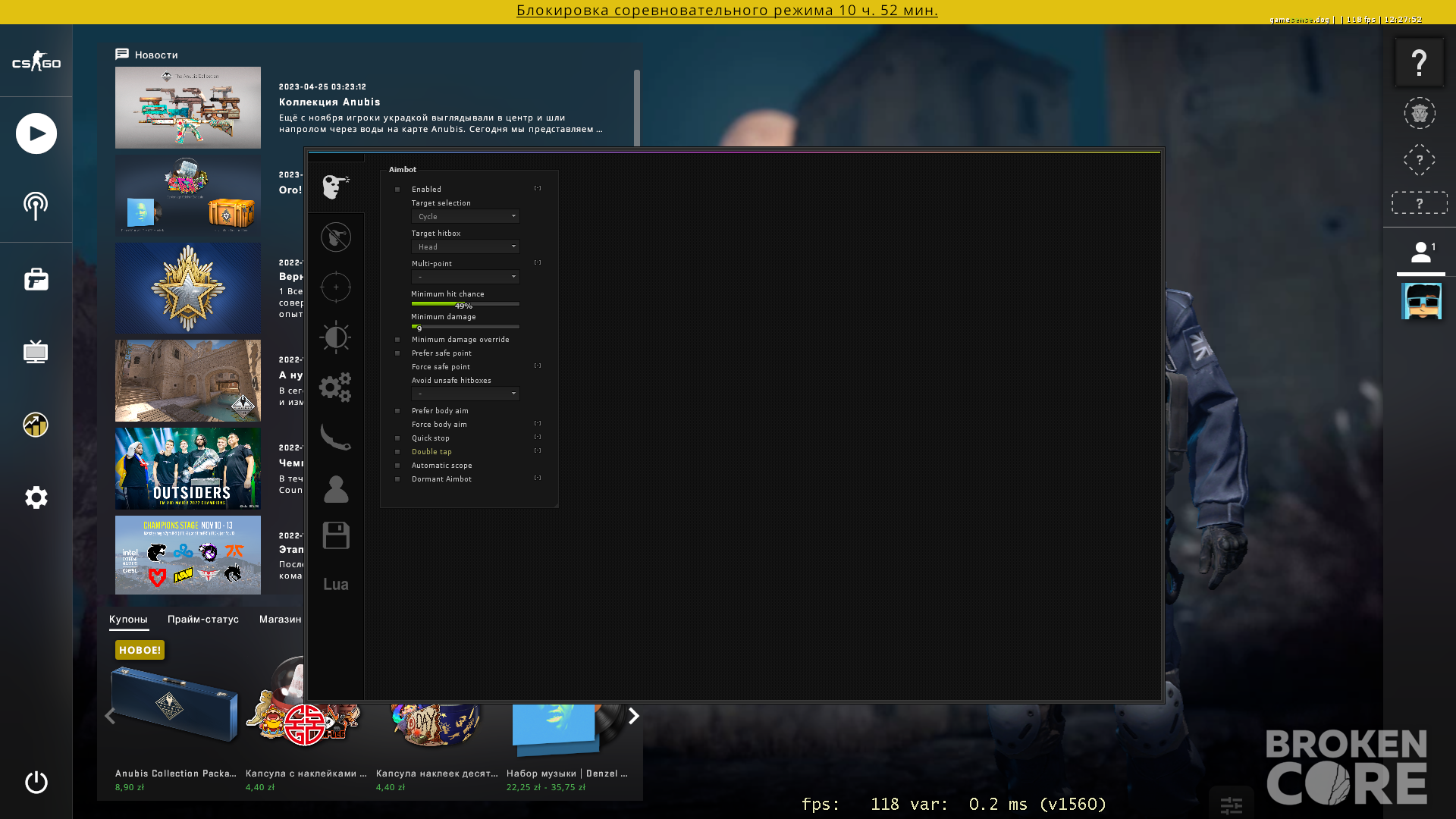The height and width of the screenshot is (819, 1456).
Task: Toggle the Double tap checkbox
Action: [x=397, y=452]
